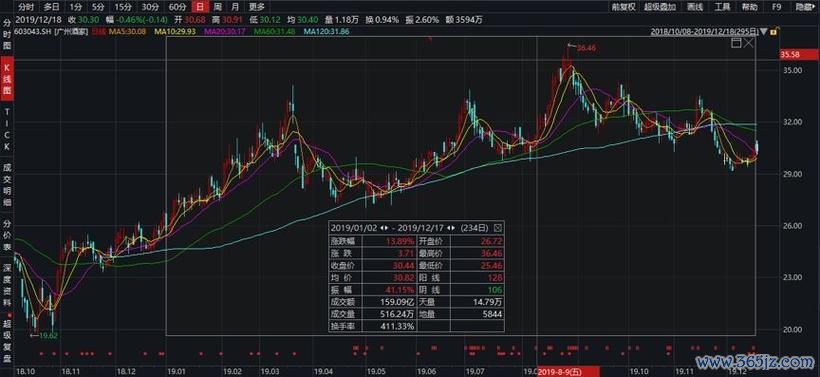
Task: Select the 1分 interval tab
Action: pos(77,7)
